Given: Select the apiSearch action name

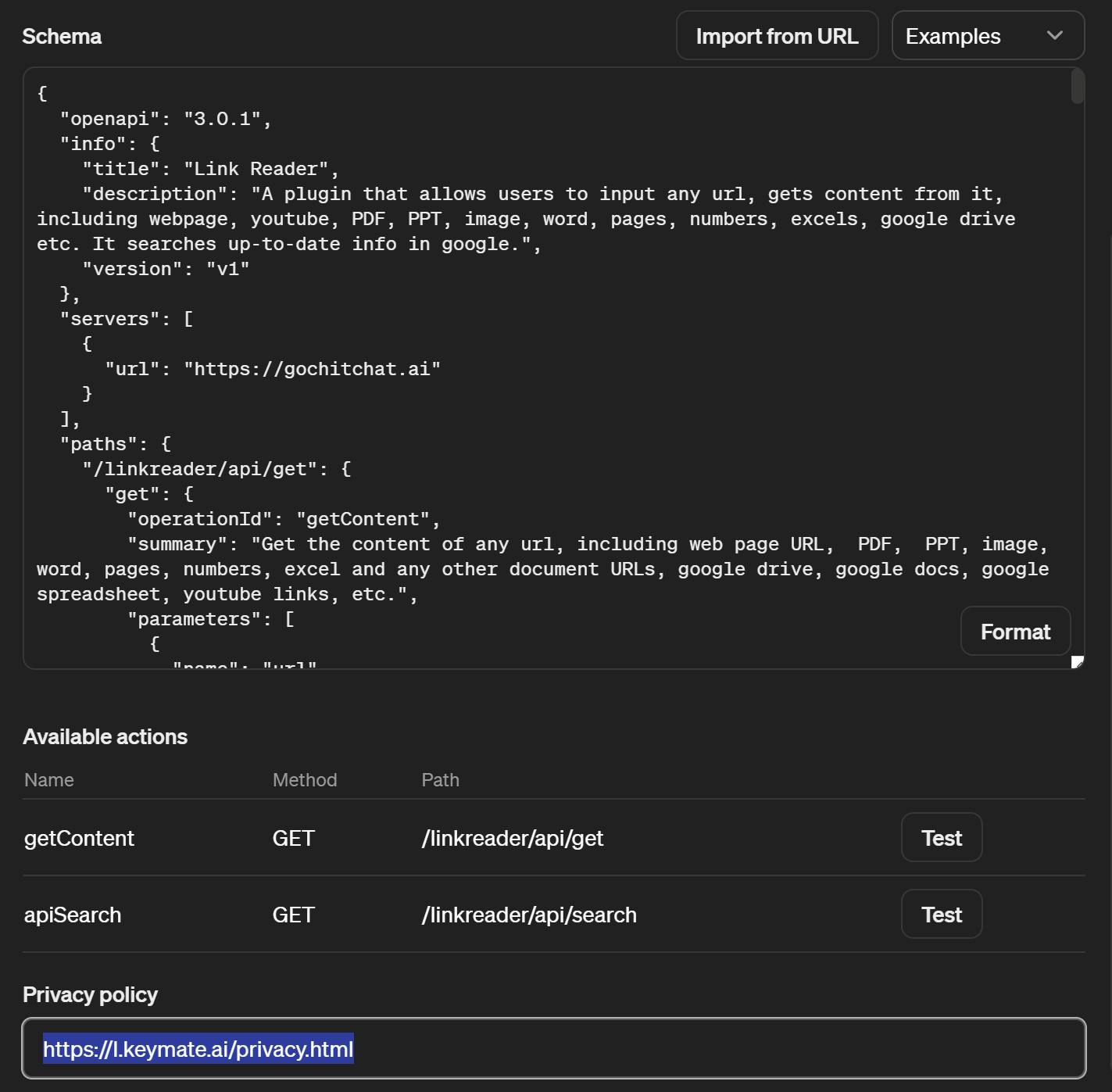Looking at the screenshot, I should 73,915.
